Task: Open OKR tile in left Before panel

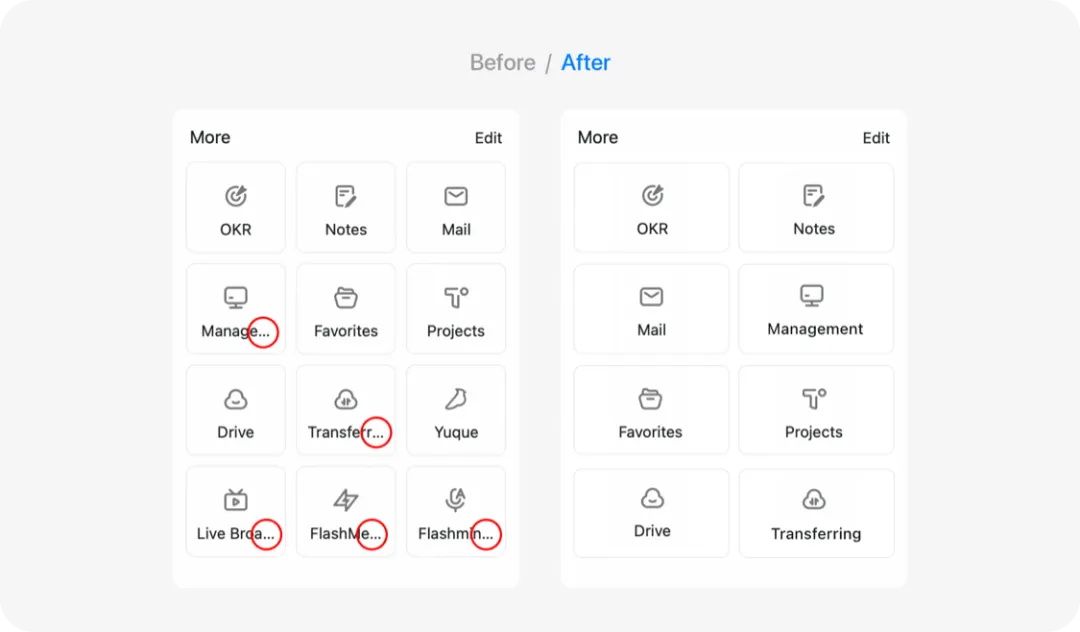Action: click(x=236, y=208)
